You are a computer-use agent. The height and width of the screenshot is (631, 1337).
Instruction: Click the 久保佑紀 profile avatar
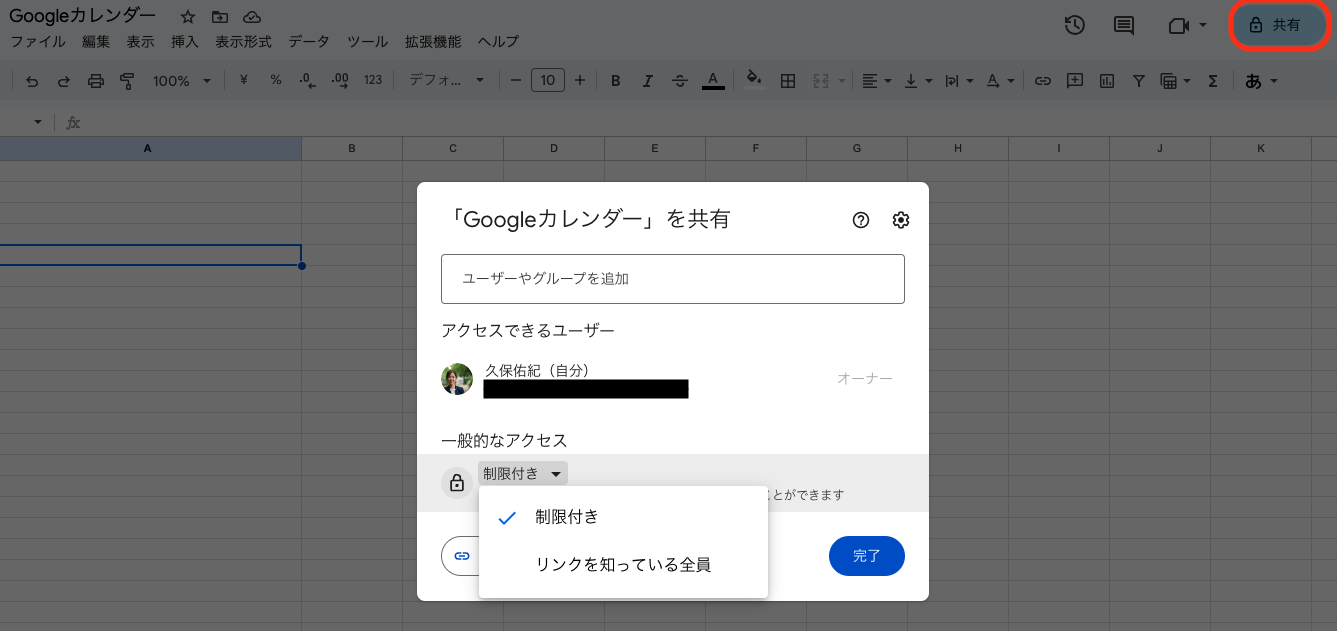[x=457, y=379]
